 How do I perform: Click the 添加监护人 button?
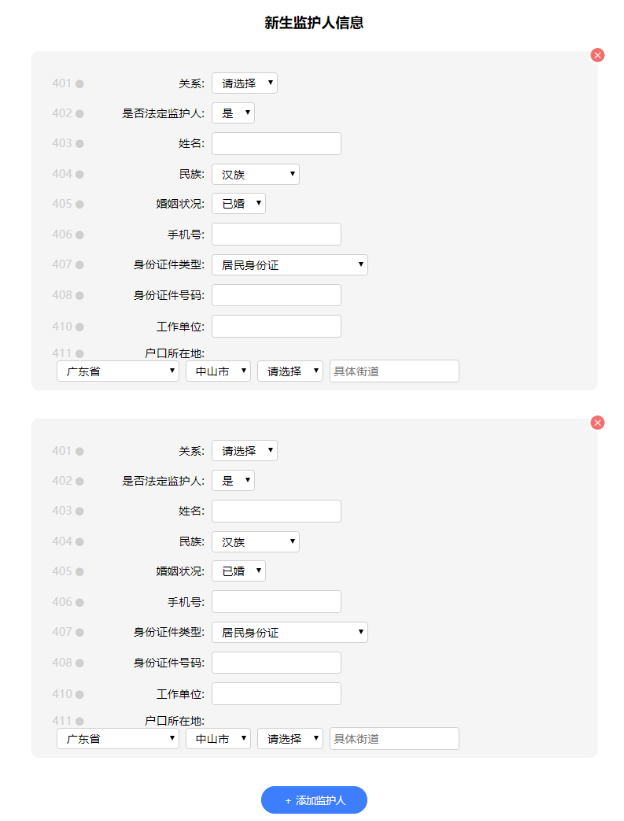tap(314, 800)
